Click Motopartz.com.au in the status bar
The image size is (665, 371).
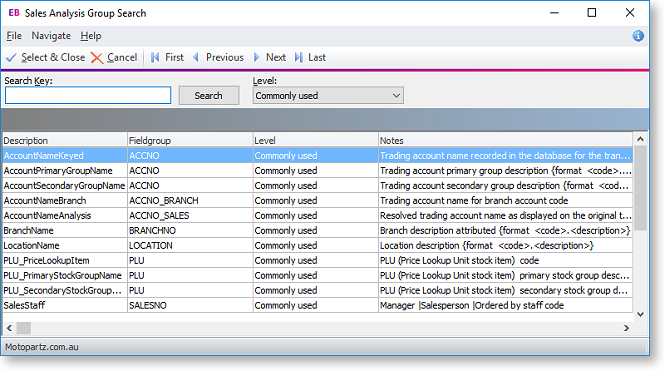[x=42, y=347]
